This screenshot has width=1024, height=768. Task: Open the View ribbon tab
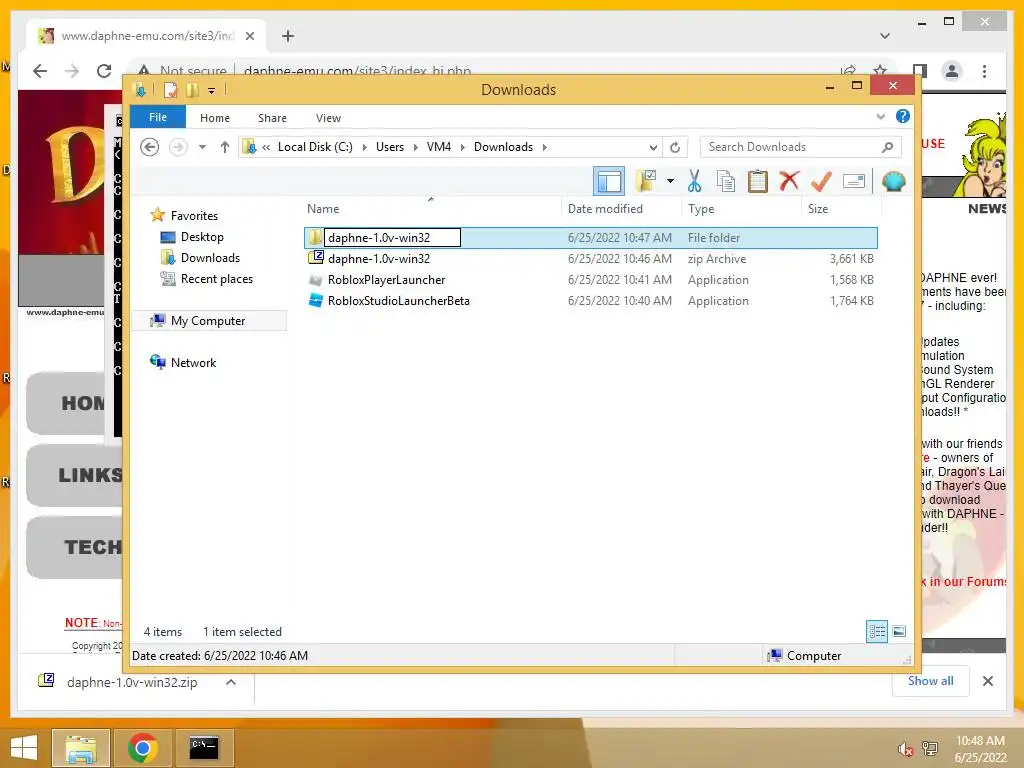click(x=328, y=118)
